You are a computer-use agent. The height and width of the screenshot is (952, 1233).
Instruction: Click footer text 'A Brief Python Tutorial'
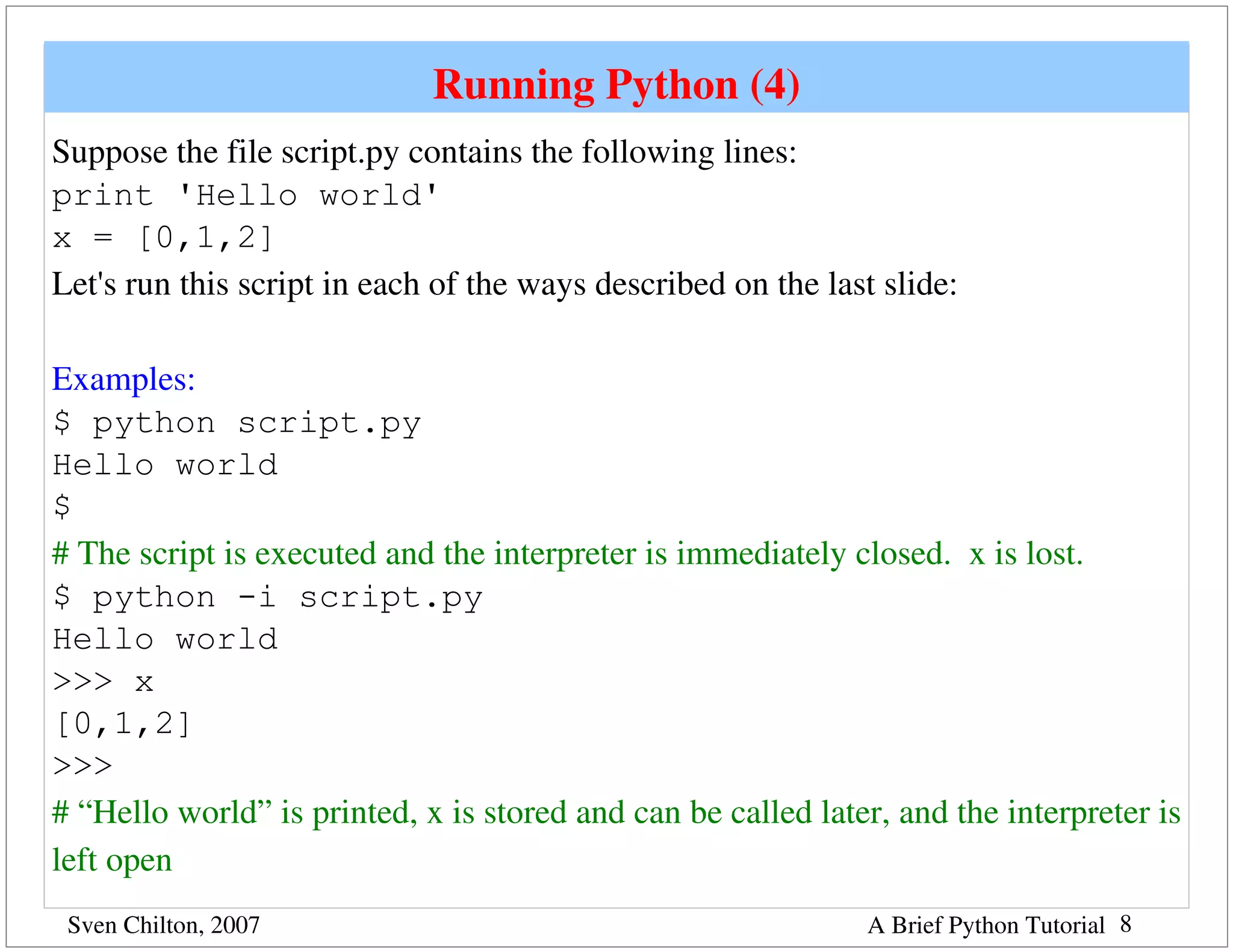tap(986, 926)
